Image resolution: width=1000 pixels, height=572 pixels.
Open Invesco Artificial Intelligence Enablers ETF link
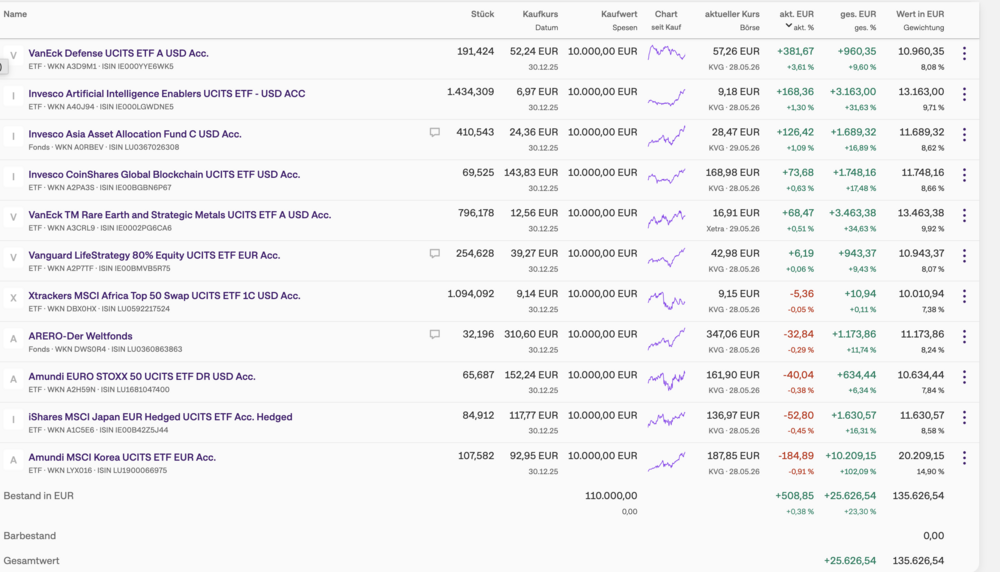166,93
